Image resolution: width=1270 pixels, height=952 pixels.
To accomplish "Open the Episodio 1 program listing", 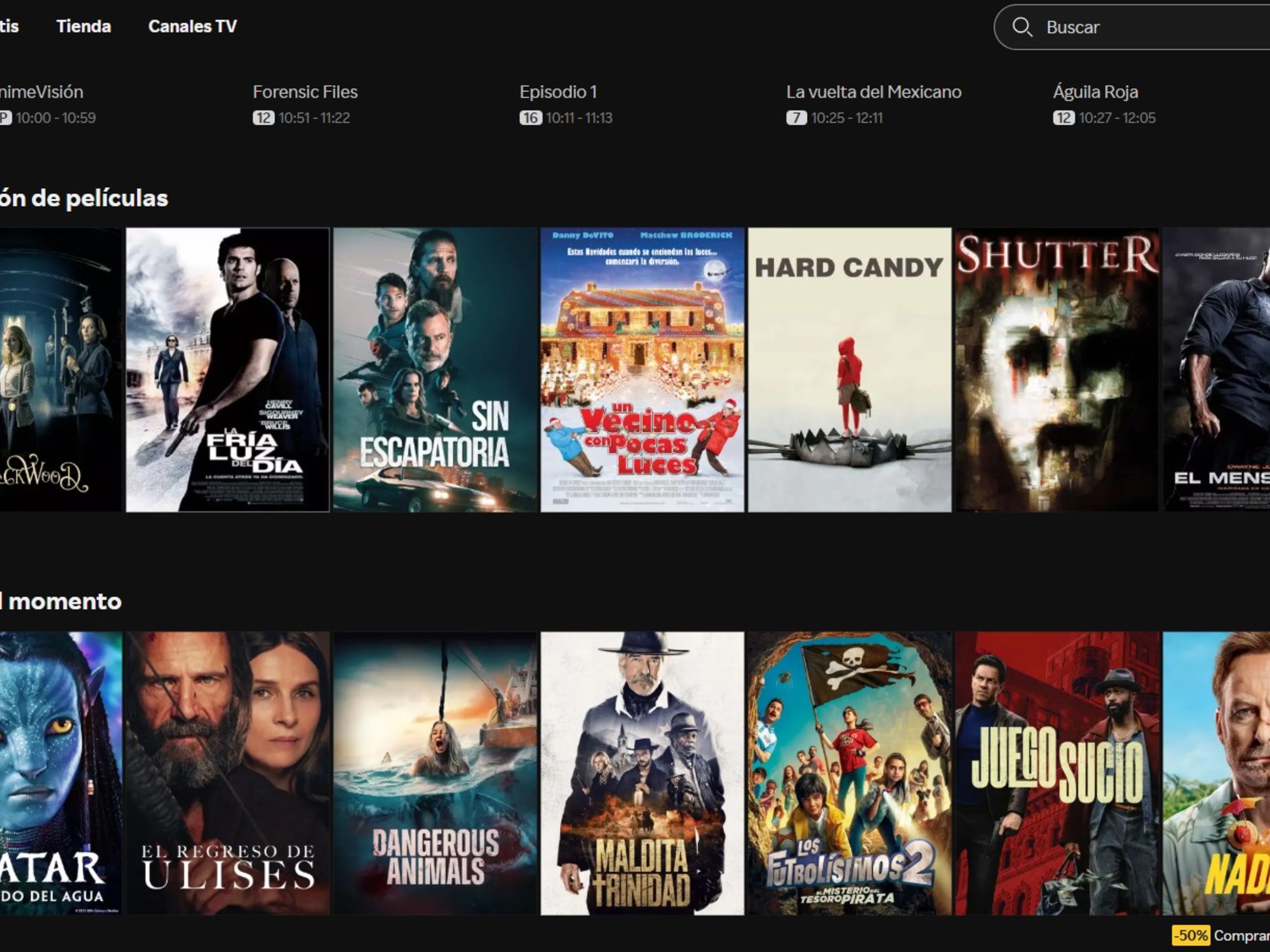I will [x=558, y=92].
